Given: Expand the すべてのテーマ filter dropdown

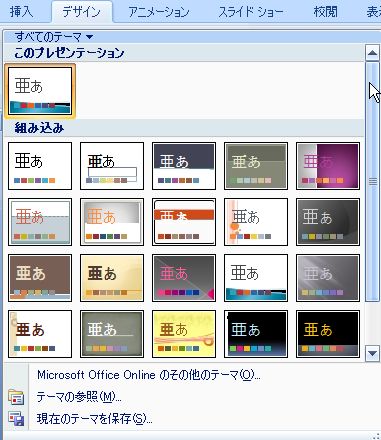Looking at the screenshot, I should tap(54, 36).
